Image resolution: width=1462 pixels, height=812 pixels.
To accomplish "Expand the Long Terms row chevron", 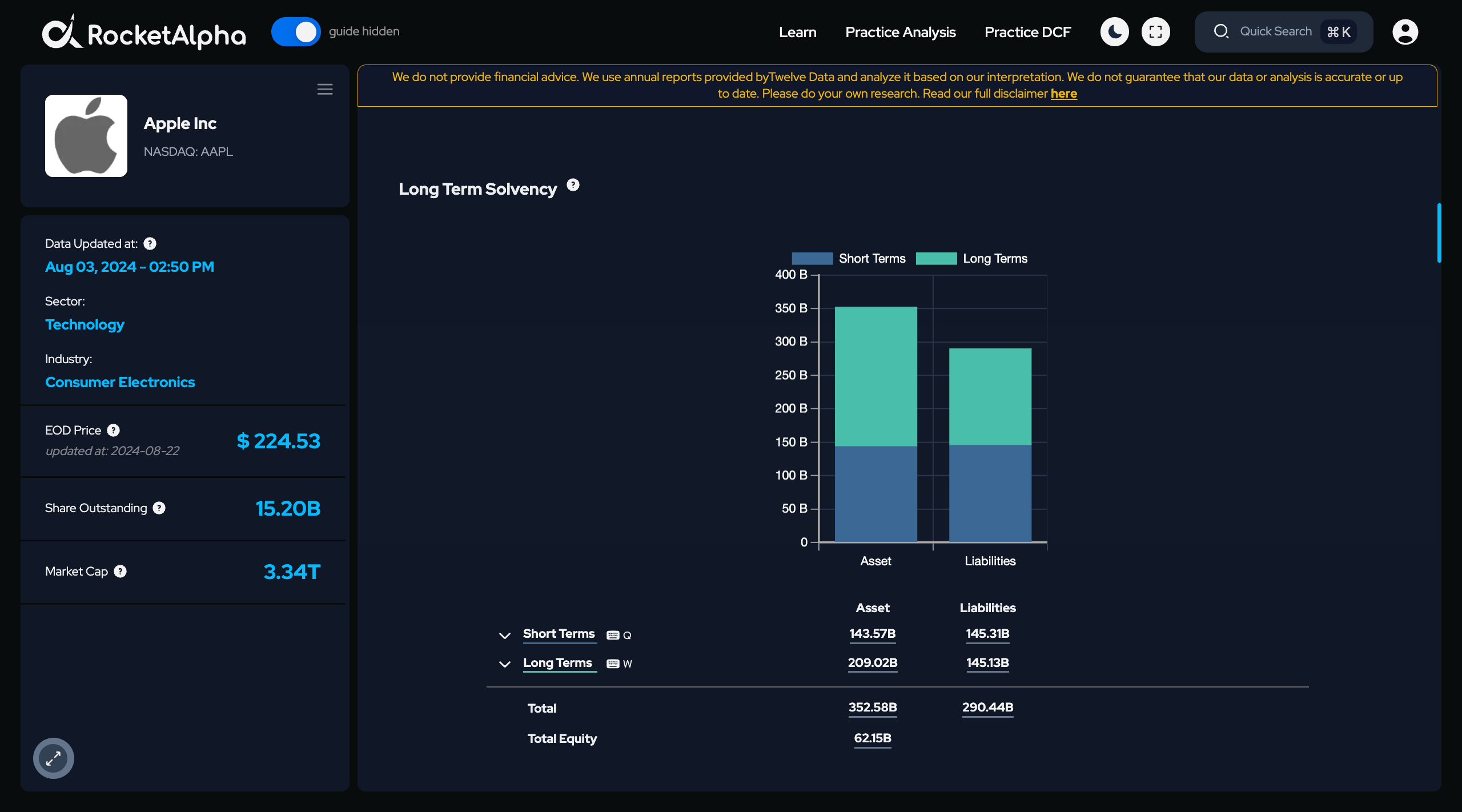I will click(x=504, y=664).
